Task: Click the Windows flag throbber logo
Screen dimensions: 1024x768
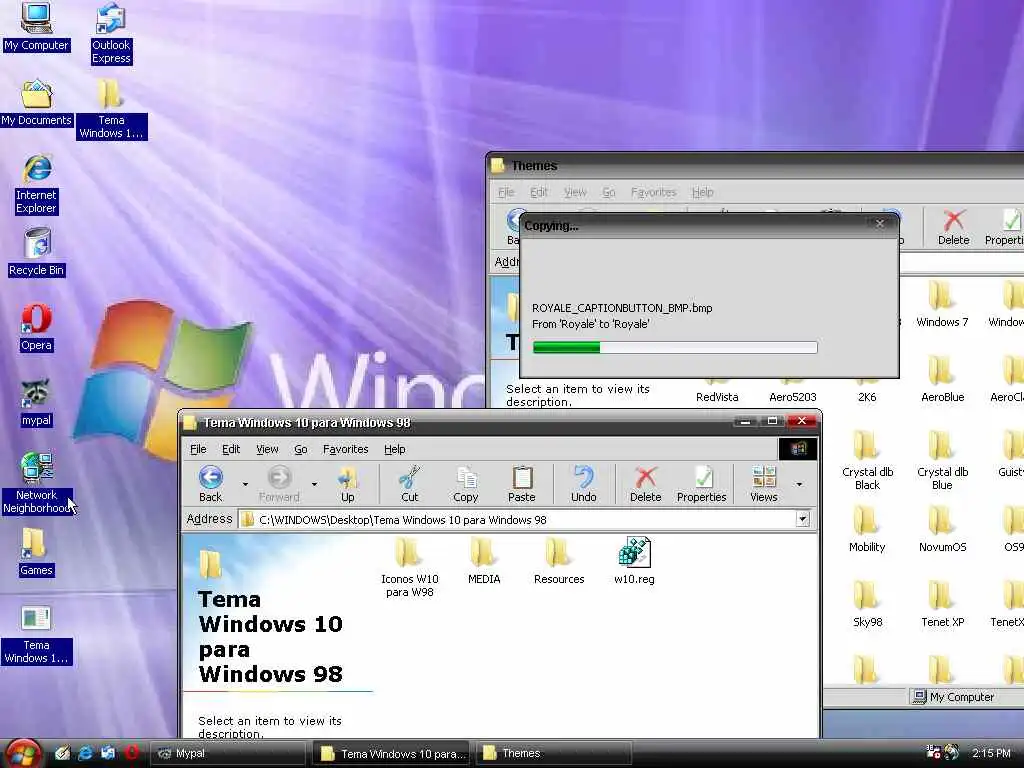Action: (797, 449)
